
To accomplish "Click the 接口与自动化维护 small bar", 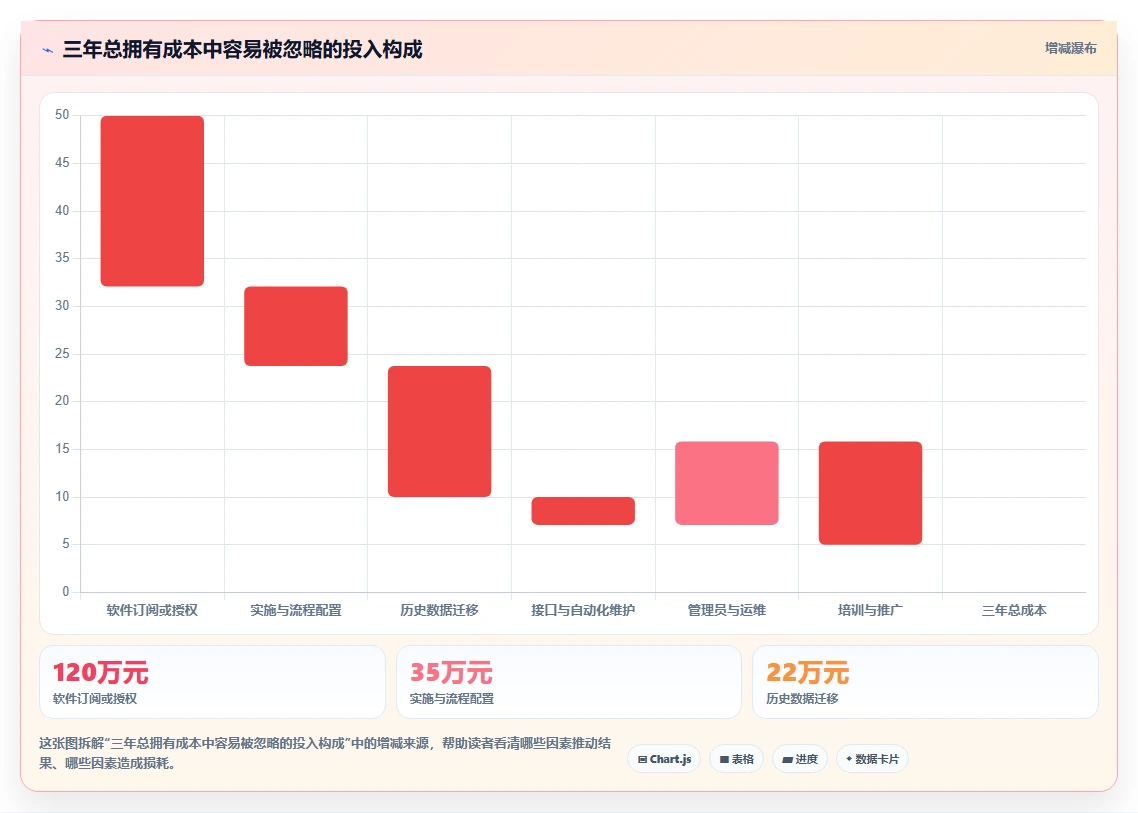I will tap(584, 511).
